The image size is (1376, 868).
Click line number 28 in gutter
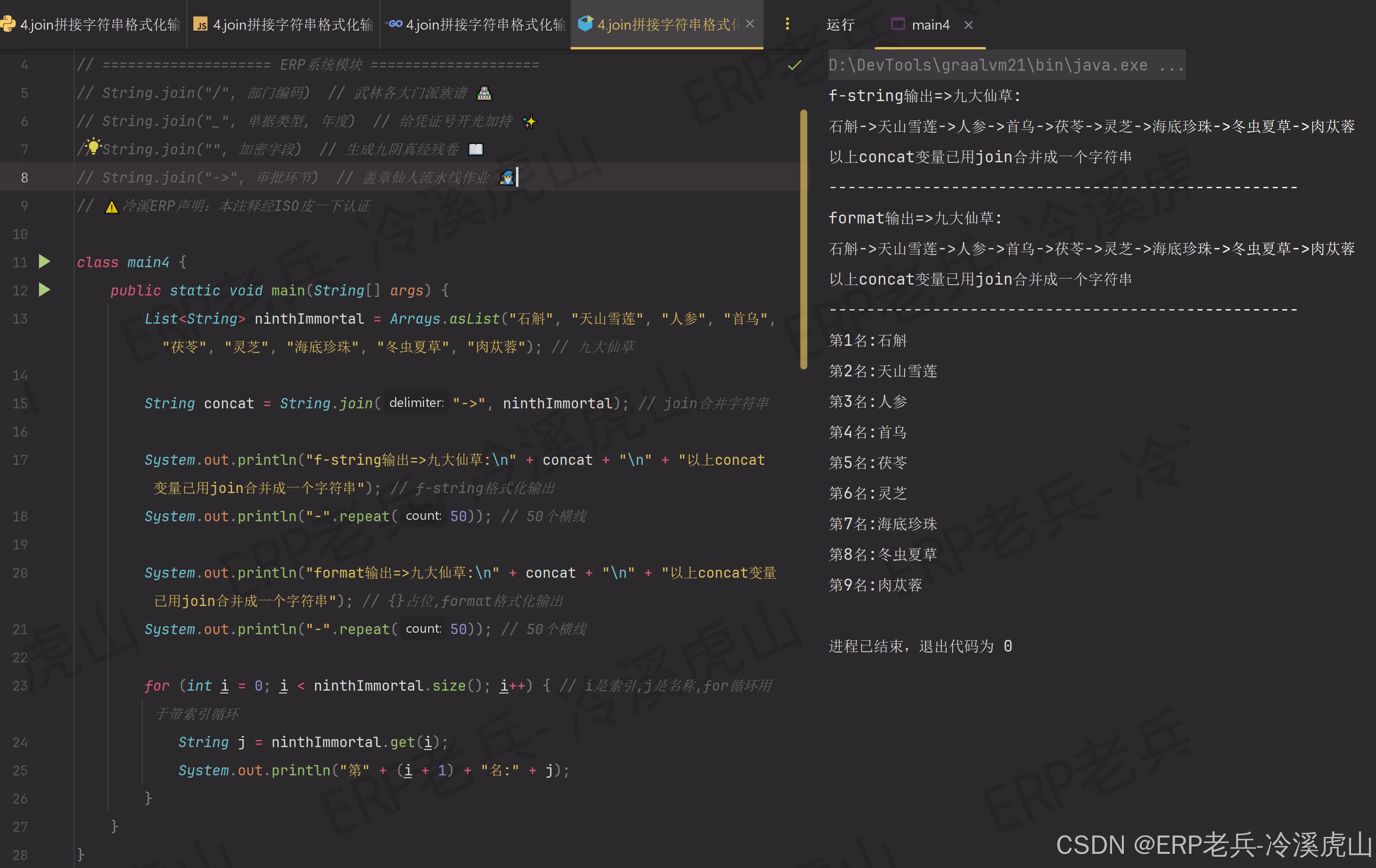(19, 855)
